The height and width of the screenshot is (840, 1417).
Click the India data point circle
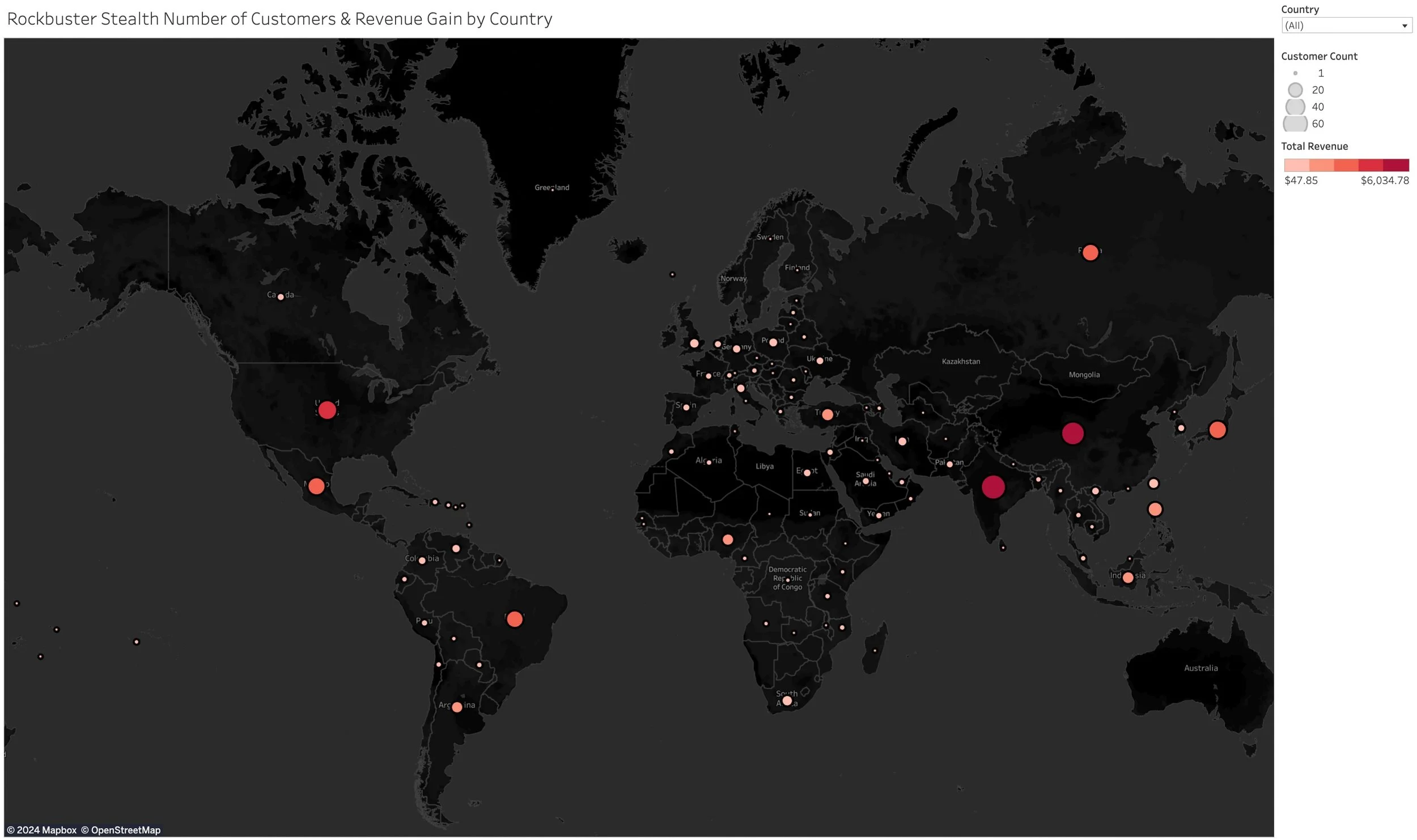[993, 487]
